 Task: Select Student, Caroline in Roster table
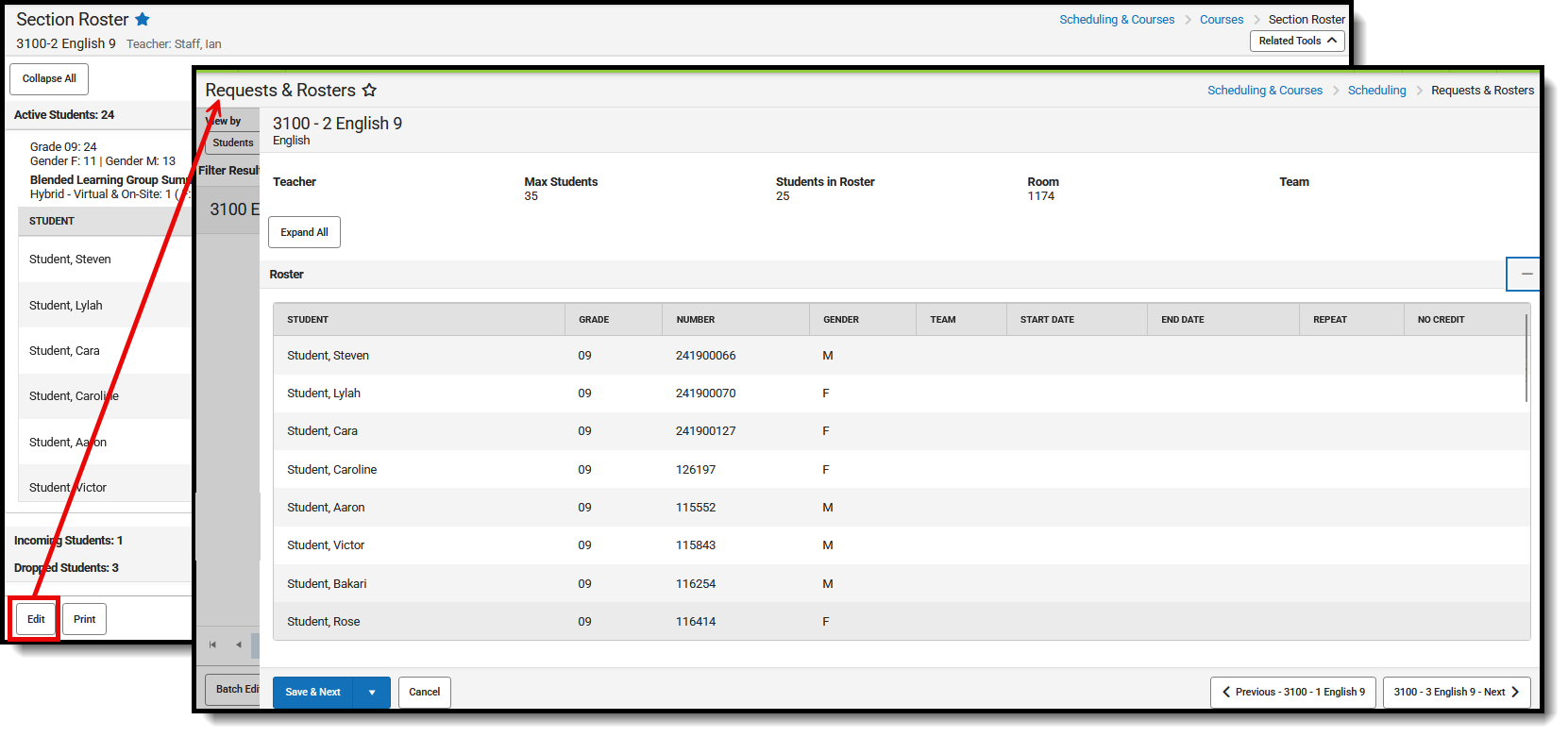click(331, 470)
